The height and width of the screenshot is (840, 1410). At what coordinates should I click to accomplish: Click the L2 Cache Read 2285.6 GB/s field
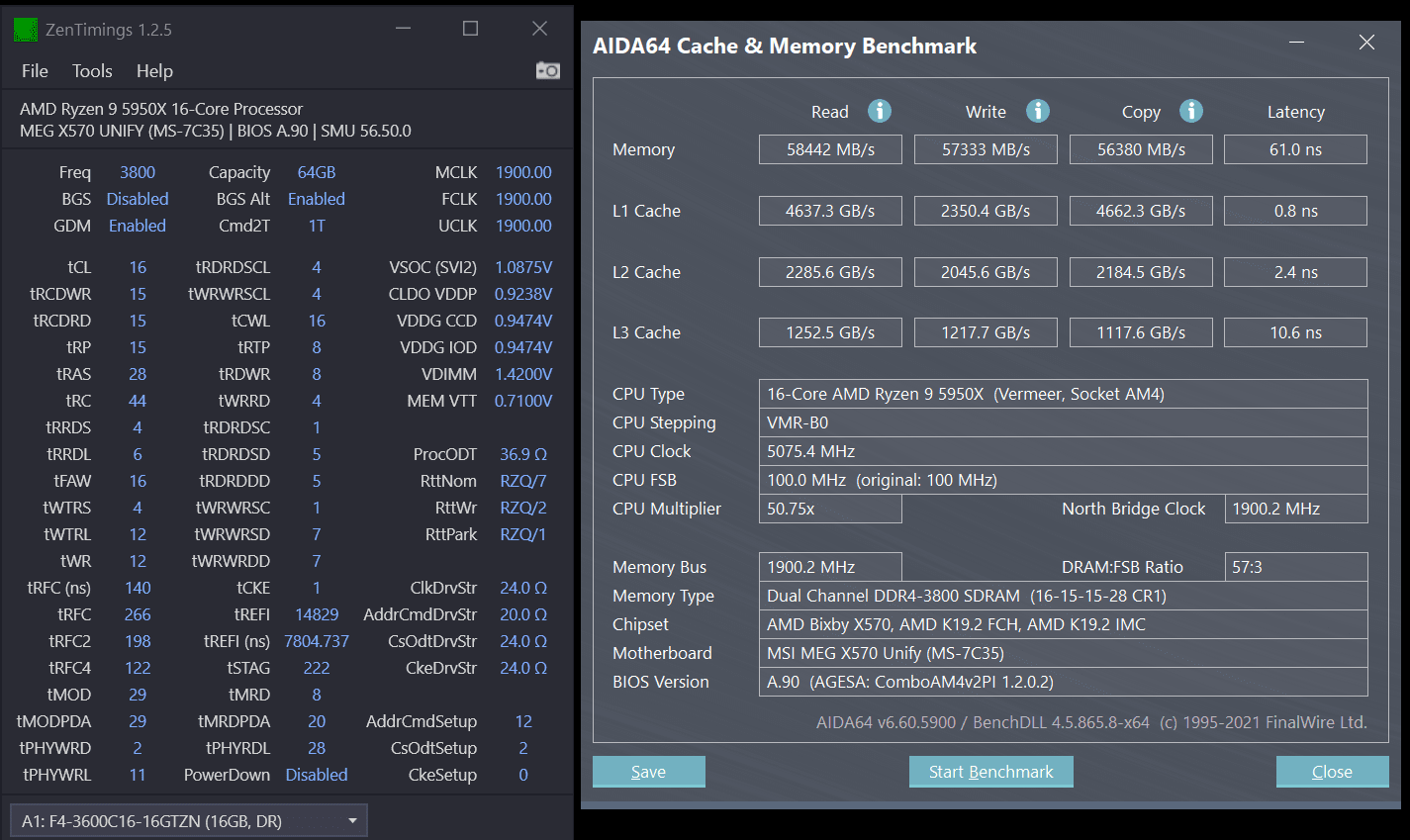(830, 272)
